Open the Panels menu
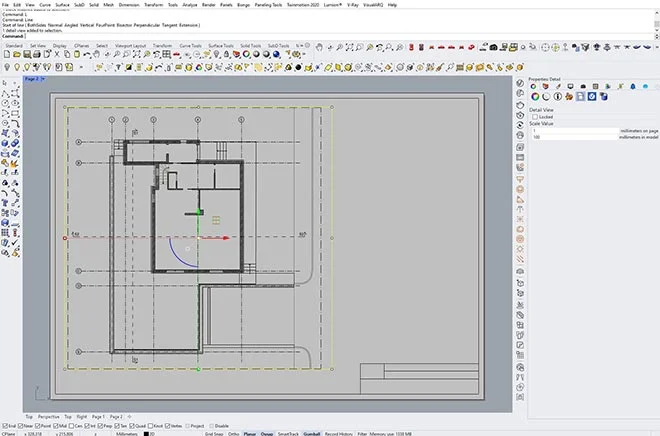Viewport: 660px width, 436px height. (x=226, y=5)
